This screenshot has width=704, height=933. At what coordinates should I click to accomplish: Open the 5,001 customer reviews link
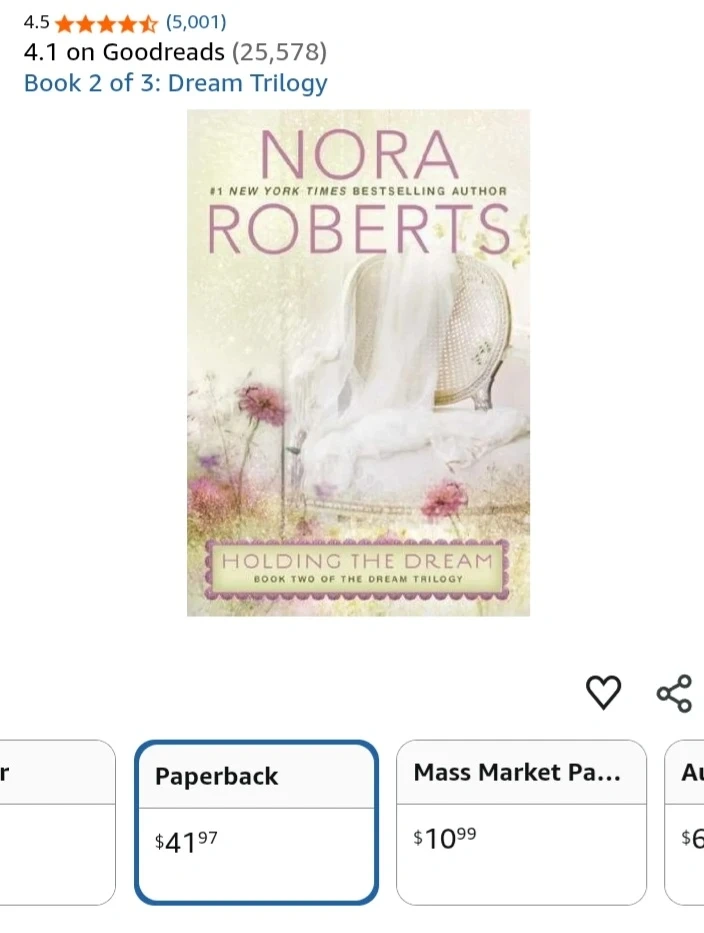point(196,23)
